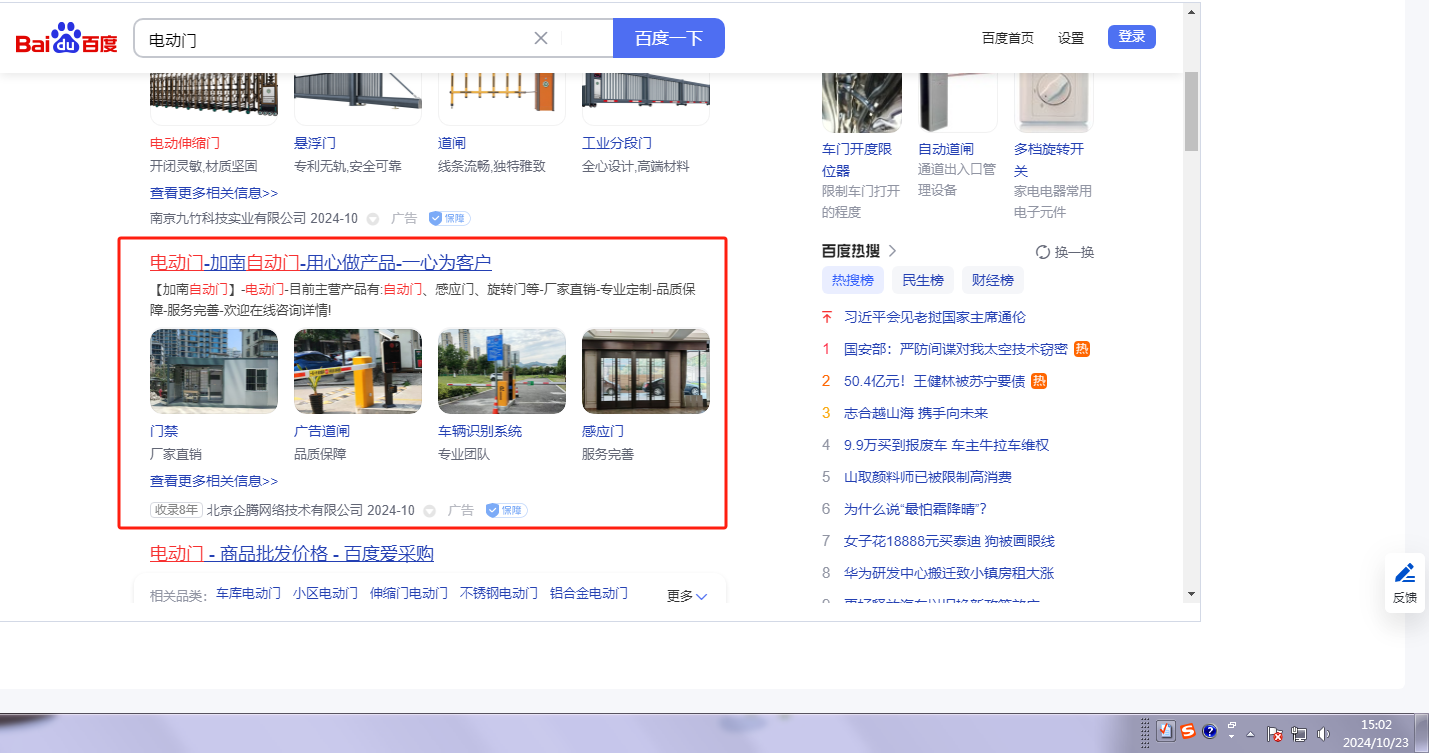The image size is (1429, 753).
Task: Open the Sogou input method tray icon
Action: [x=1188, y=731]
